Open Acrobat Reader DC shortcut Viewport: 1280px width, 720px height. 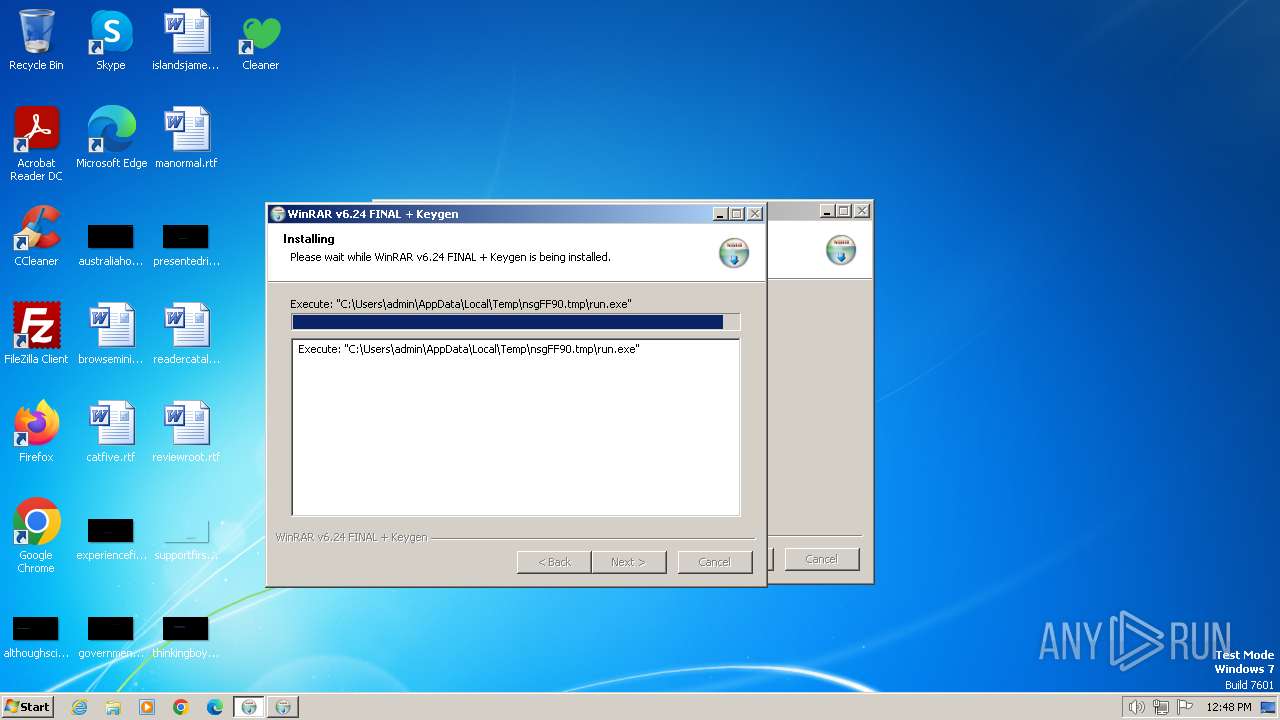(x=36, y=144)
